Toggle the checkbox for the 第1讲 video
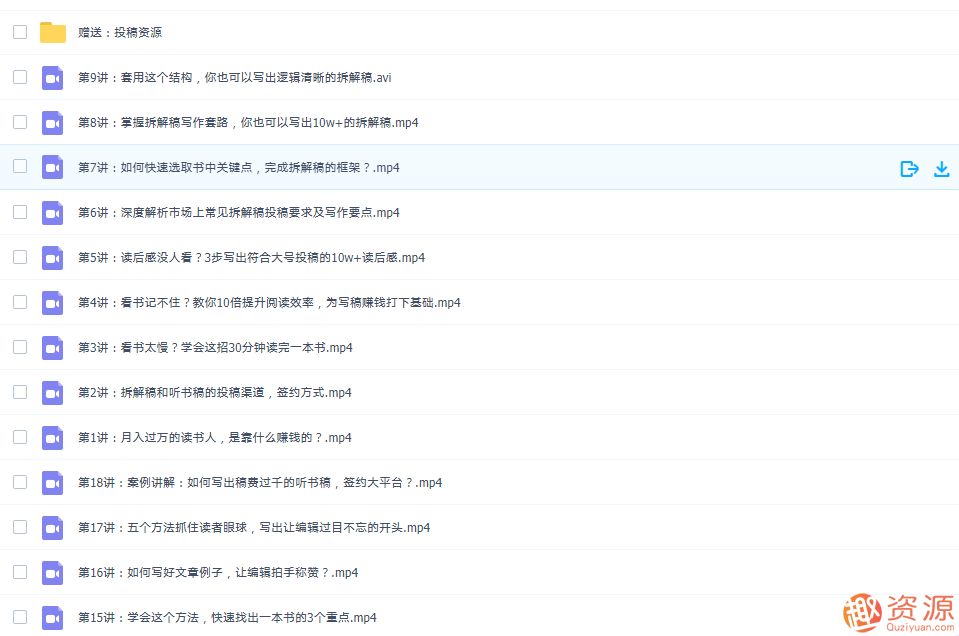This screenshot has width=959, height=636. point(20,437)
